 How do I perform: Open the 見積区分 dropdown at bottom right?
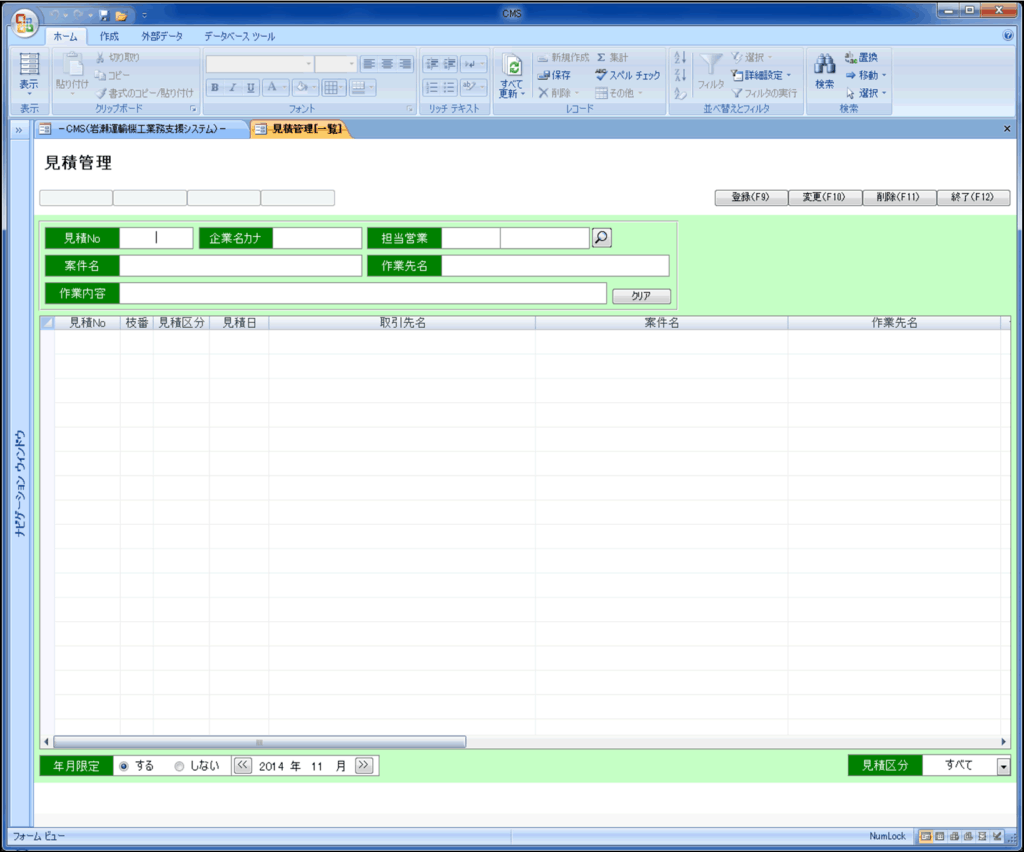1003,766
